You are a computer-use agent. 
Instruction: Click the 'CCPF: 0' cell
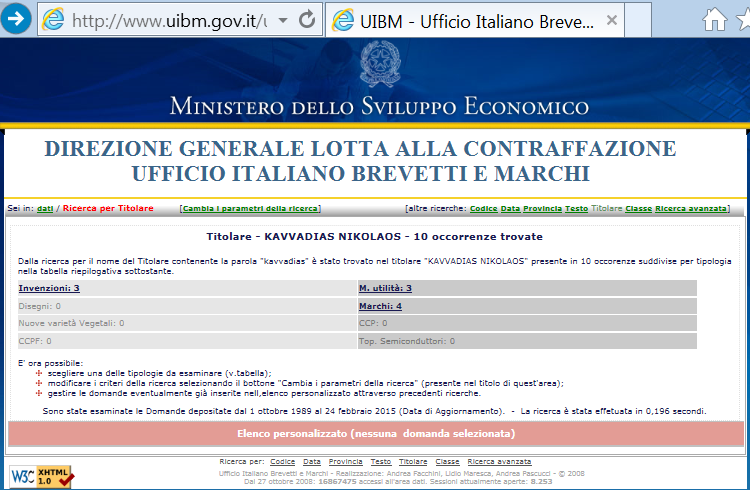(188, 341)
